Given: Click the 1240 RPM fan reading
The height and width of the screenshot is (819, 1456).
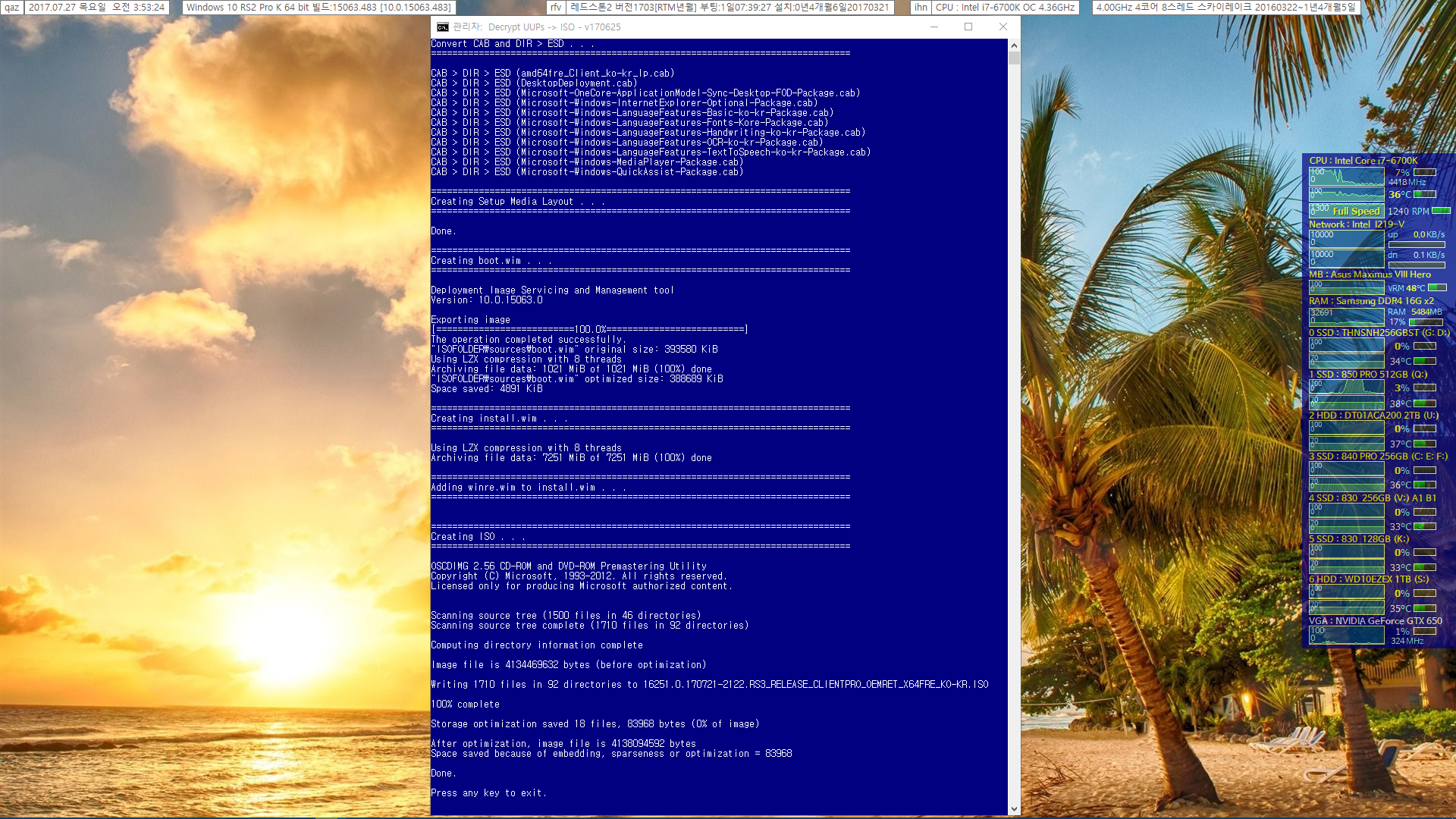Looking at the screenshot, I should [1408, 211].
